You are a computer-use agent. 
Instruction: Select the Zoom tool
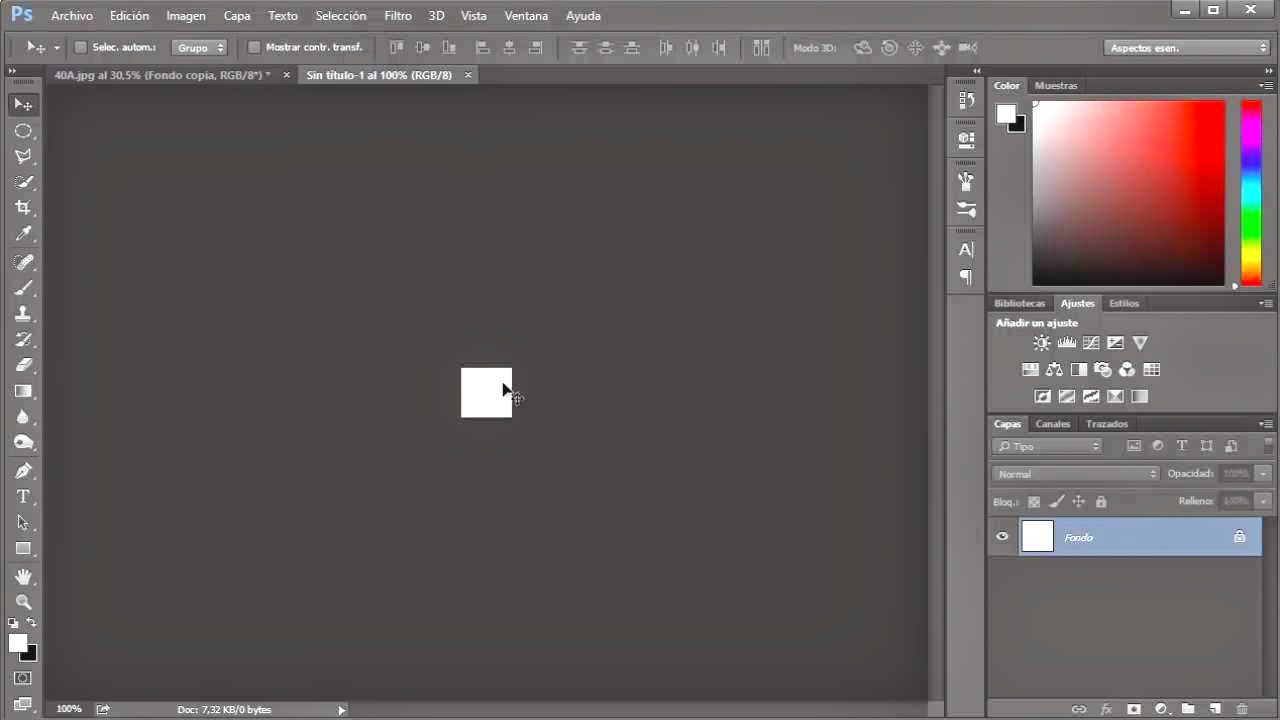point(23,603)
